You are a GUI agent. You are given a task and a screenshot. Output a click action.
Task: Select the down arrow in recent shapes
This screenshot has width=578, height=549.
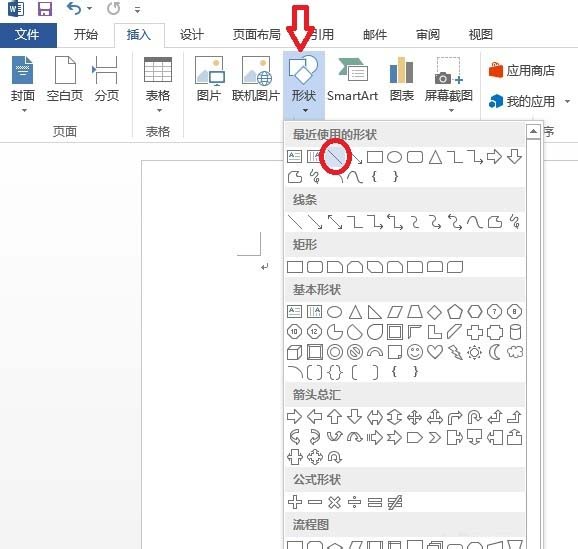pos(514,157)
